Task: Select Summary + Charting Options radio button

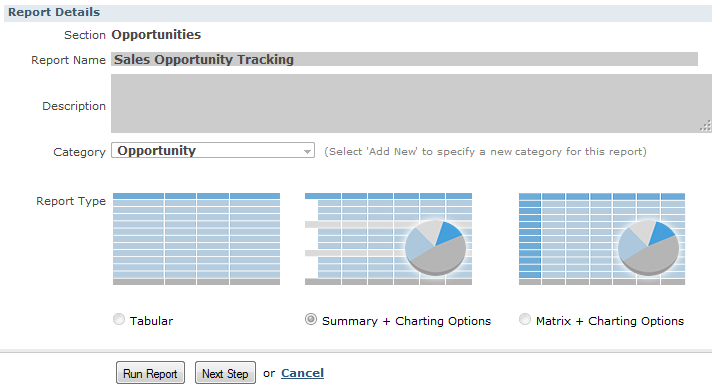Action: click(x=311, y=319)
